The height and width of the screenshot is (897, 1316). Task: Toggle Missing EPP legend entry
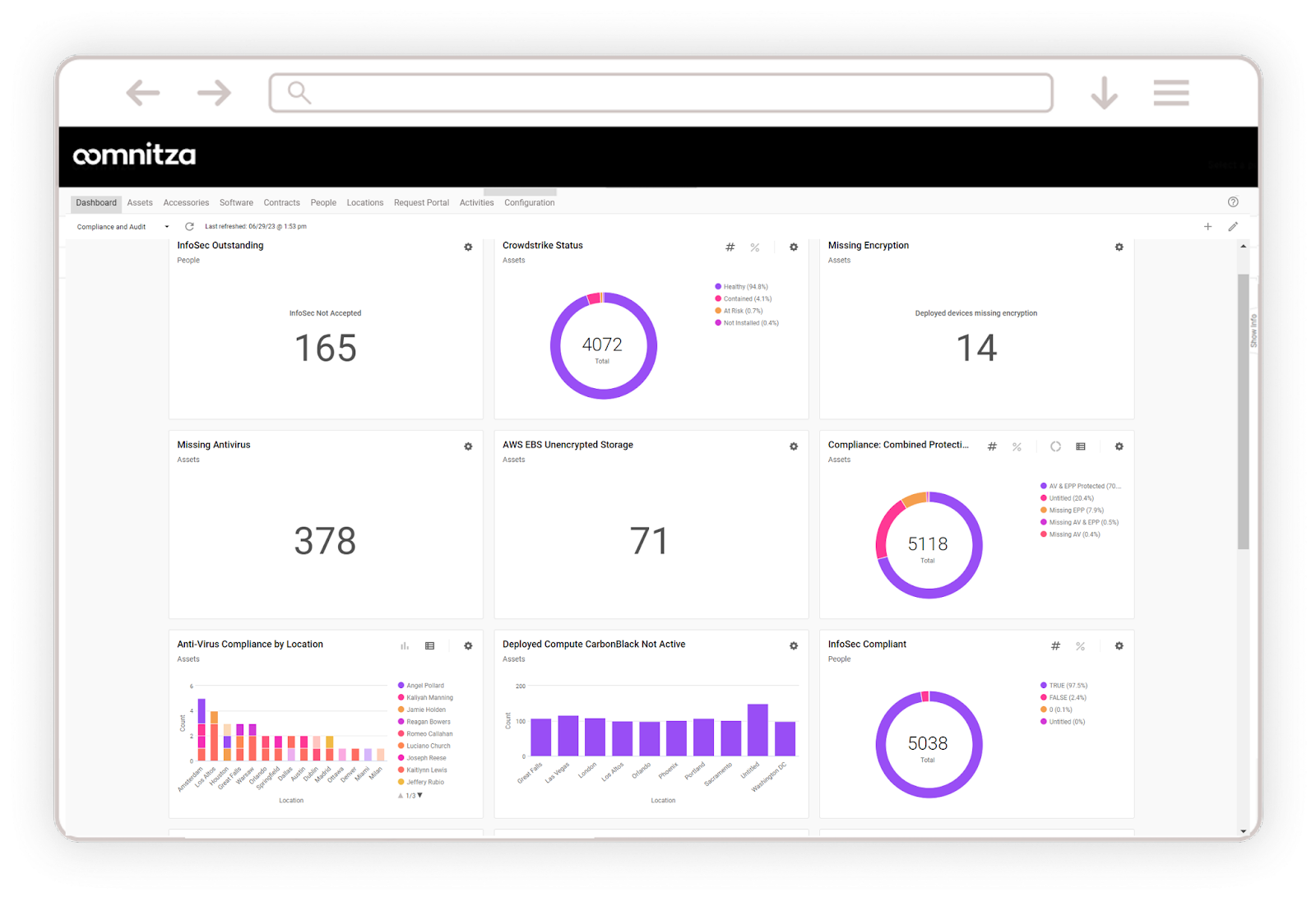1073,511
